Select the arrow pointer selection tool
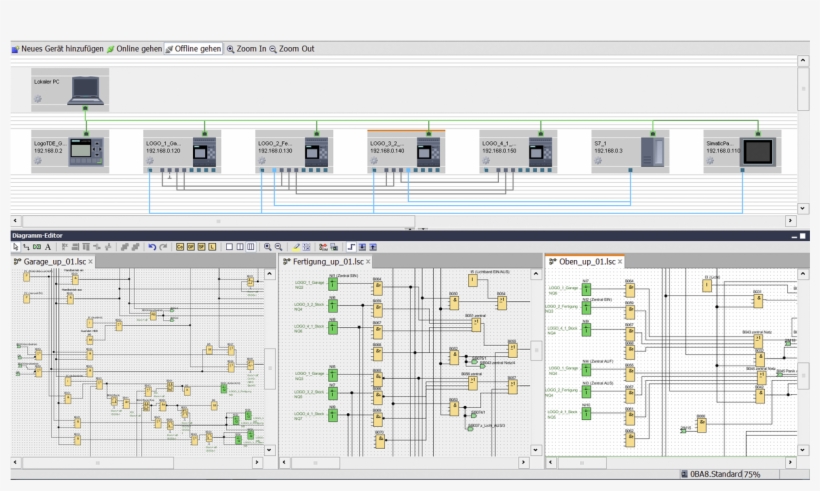This screenshot has width=820, height=491. (15, 246)
